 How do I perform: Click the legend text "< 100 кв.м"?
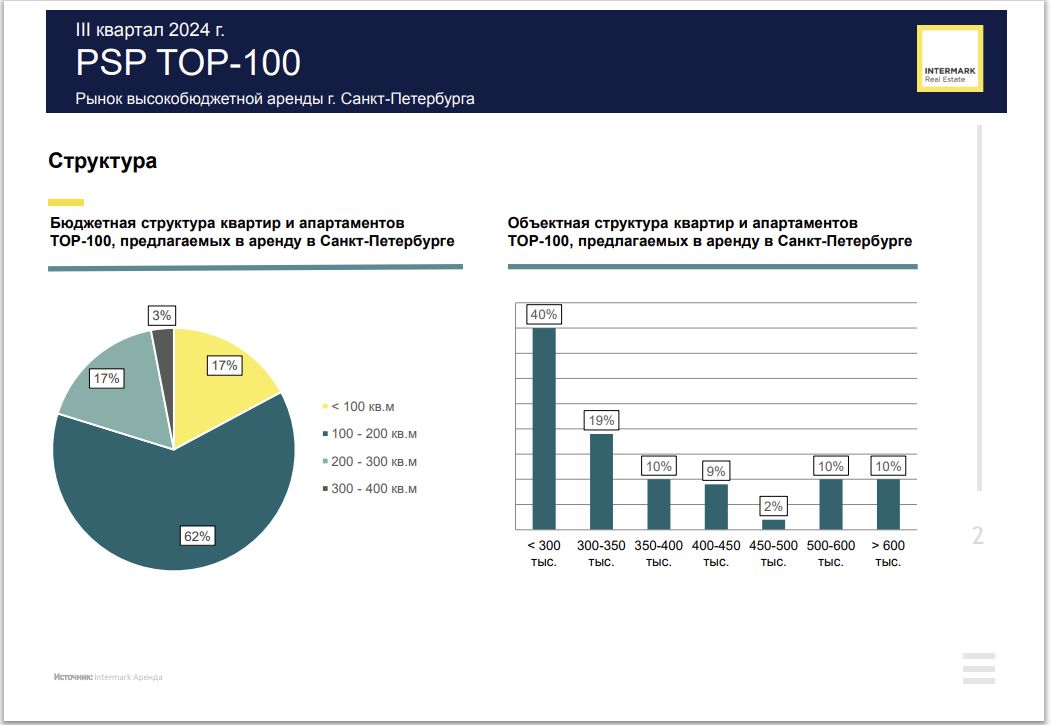363,407
